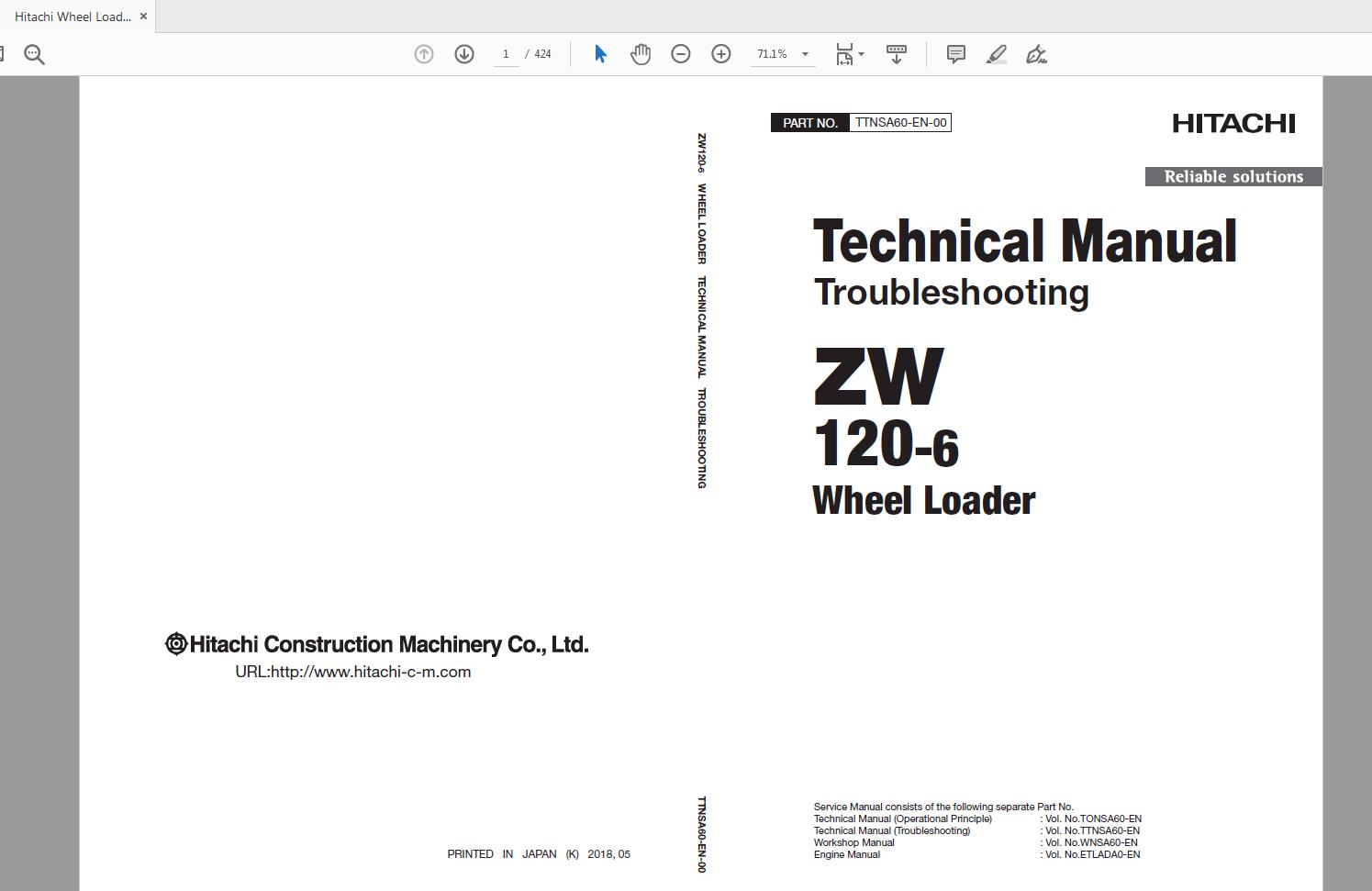Click the previous page up arrow

(423, 54)
